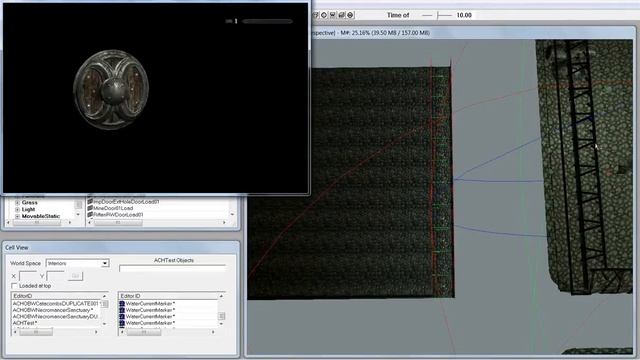The width and height of the screenshot is (640, 360).
Task: Click the ACHTest Objects filter field
Action: [172, 268]
